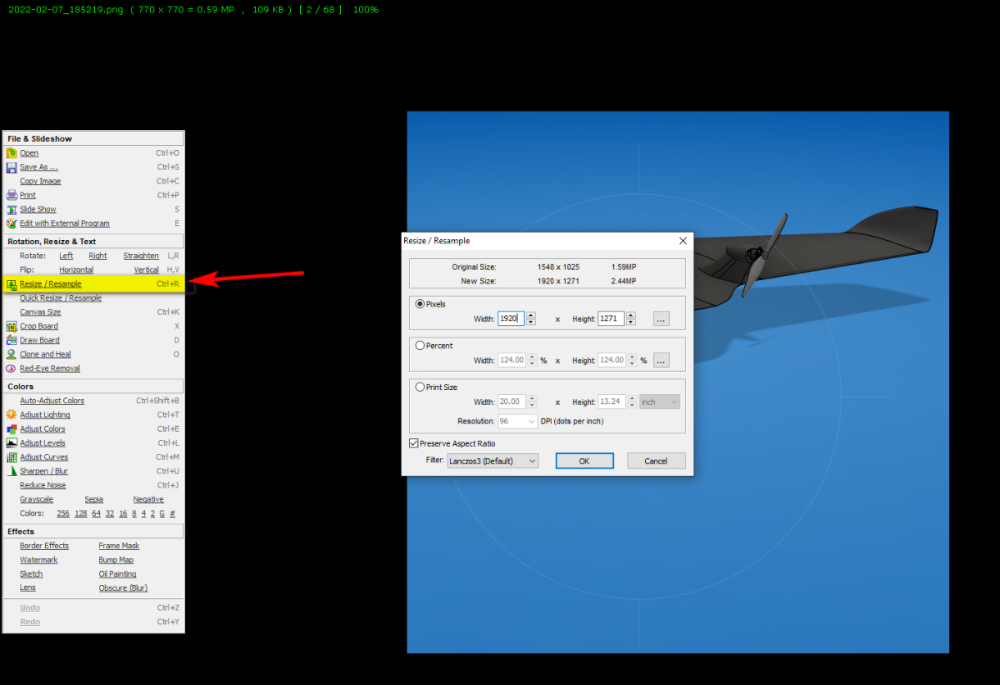
Task: Click the Red-Eye Removal icon
Action: pyautogui.click(x=11, y=368)
